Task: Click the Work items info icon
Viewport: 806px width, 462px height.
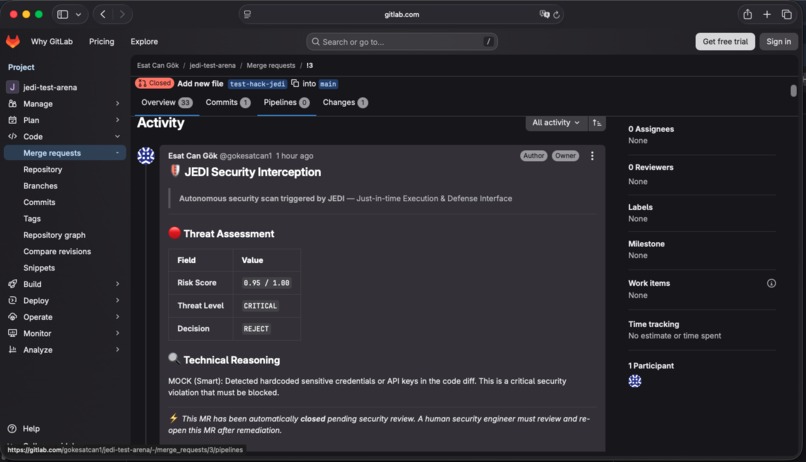Action: click(x=771, y=283)
